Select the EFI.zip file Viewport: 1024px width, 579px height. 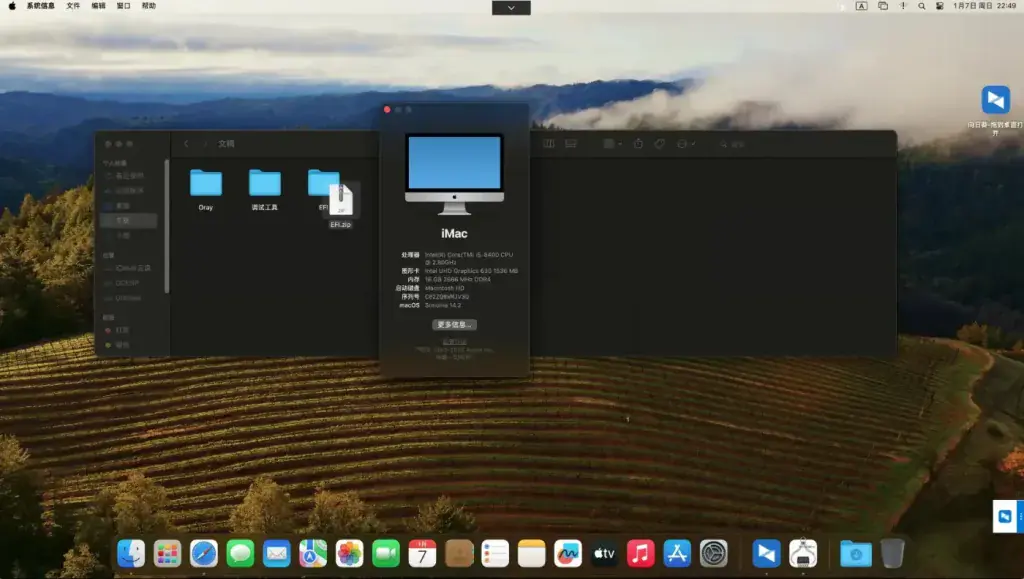point(341,205)
